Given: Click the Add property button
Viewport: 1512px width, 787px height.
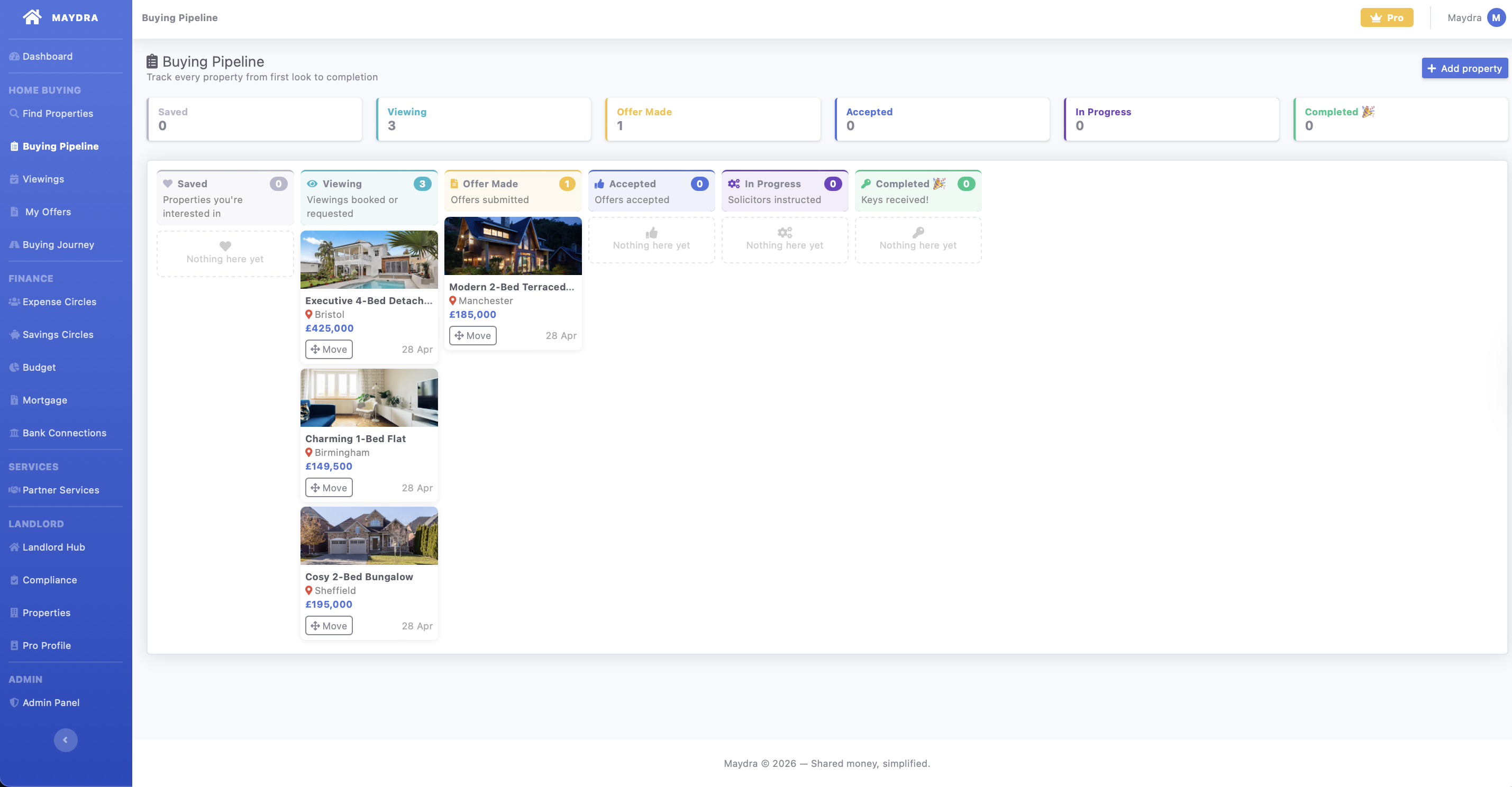Looking at the screenshot, I should click(1464, 68).
